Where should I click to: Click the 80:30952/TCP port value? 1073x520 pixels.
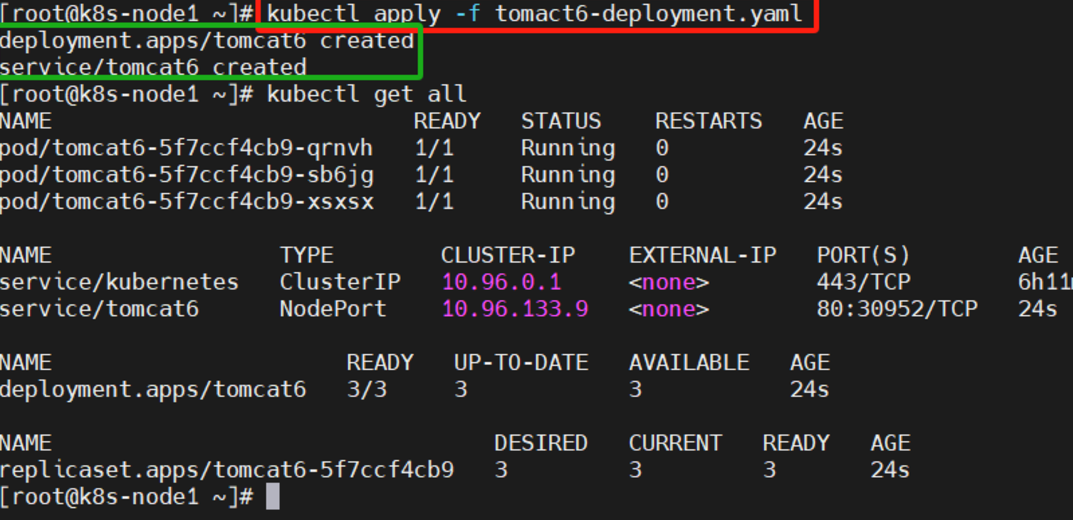pyautogui.click(x=897, y=309)
